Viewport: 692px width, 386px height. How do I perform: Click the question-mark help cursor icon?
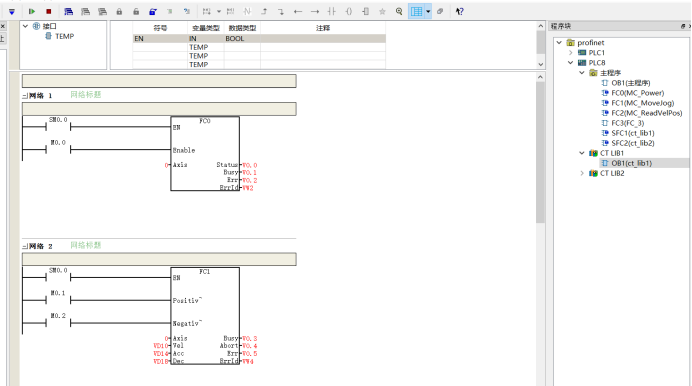459,11
